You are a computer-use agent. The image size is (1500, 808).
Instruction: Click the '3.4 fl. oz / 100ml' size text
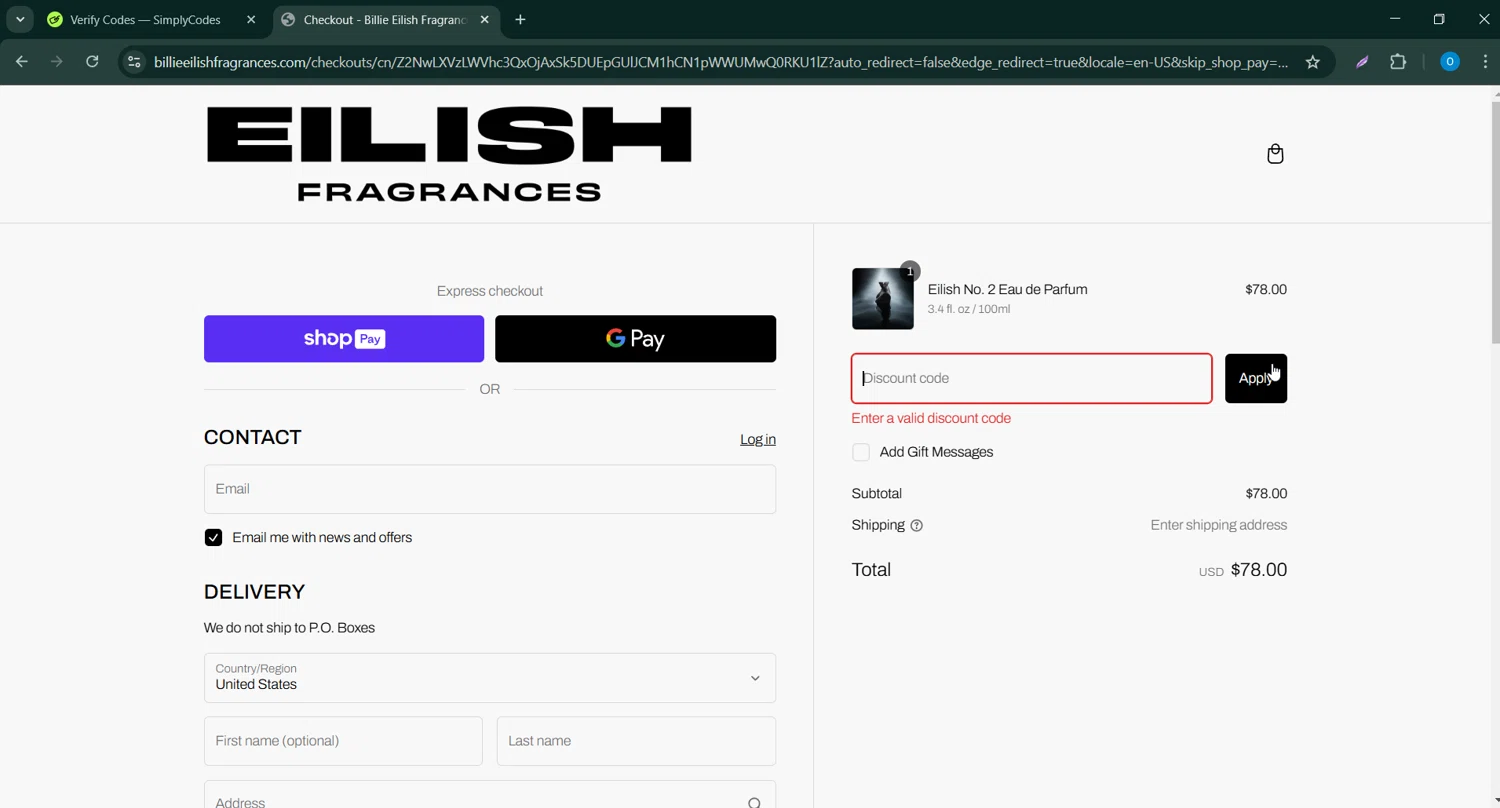969,309
